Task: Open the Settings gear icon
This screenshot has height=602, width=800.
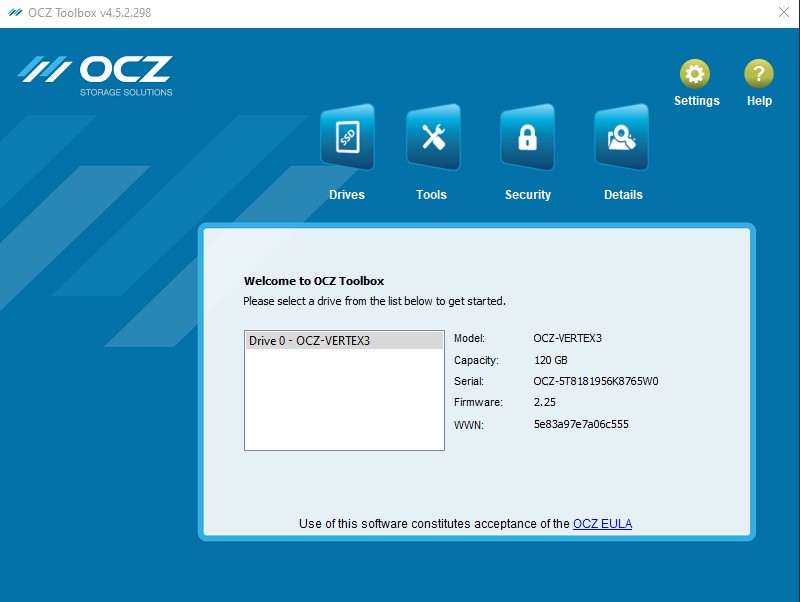Action: [x=696, y=72]
